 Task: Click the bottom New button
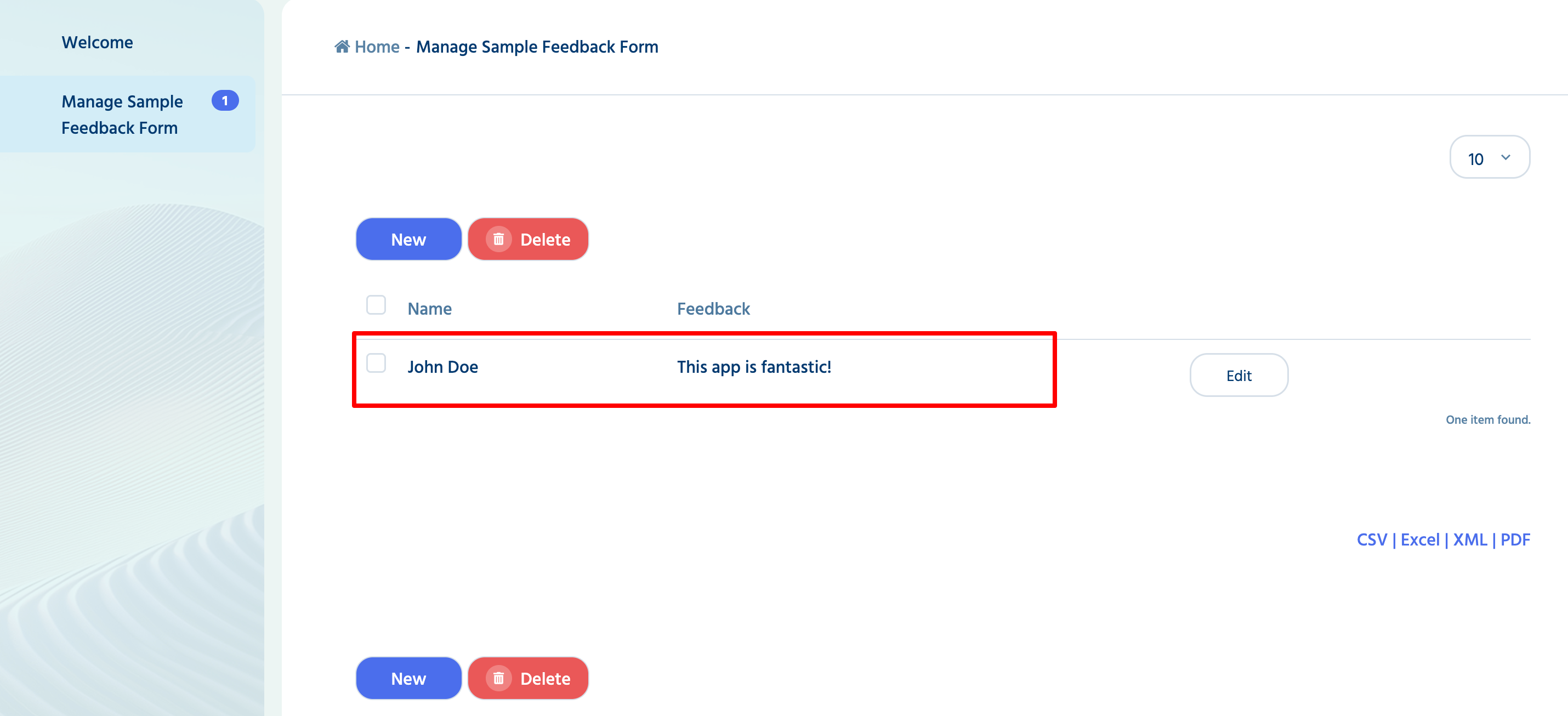pos(408,678)
